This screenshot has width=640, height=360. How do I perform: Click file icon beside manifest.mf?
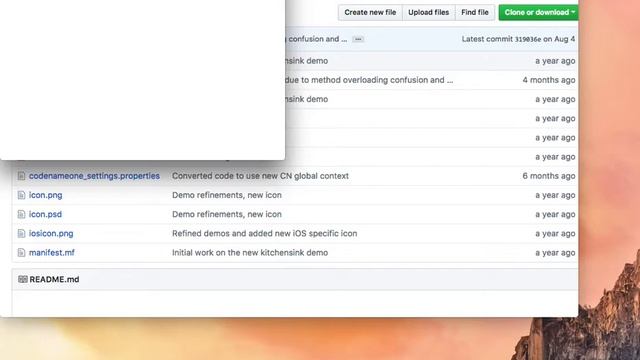coord(21,253)
